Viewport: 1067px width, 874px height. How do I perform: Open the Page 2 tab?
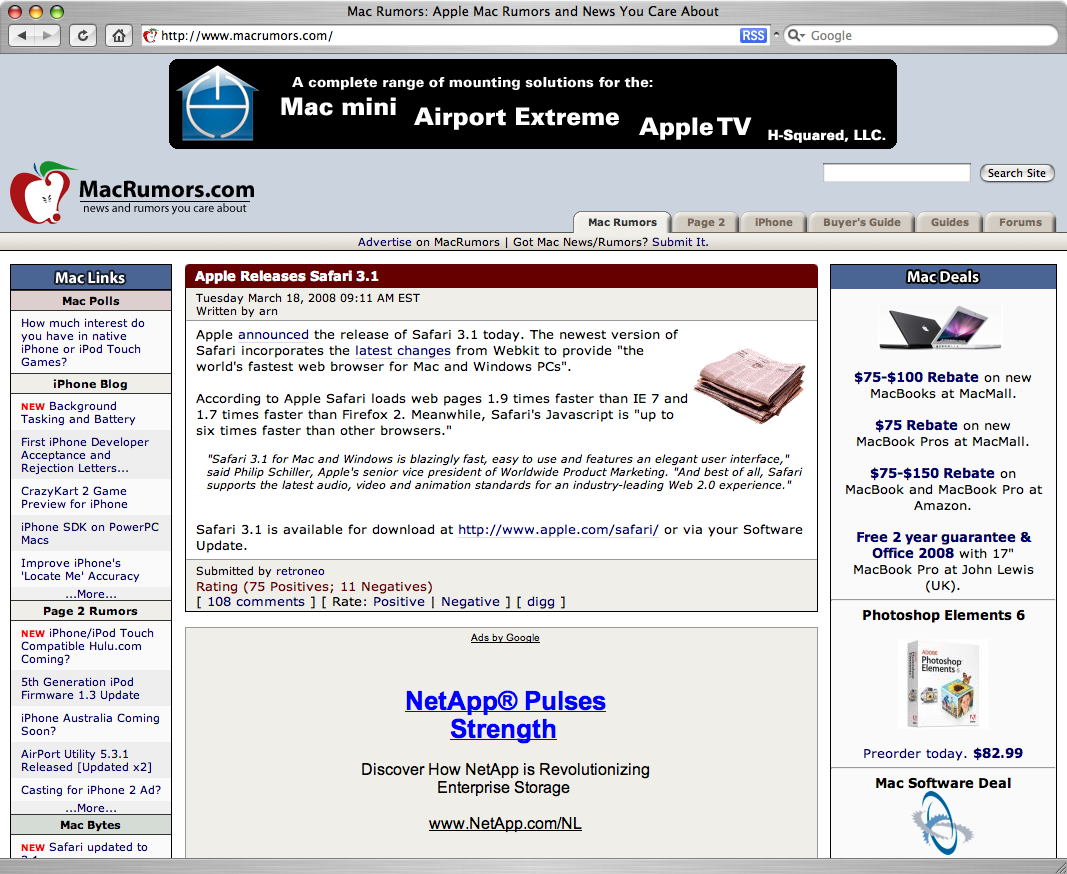706,222
